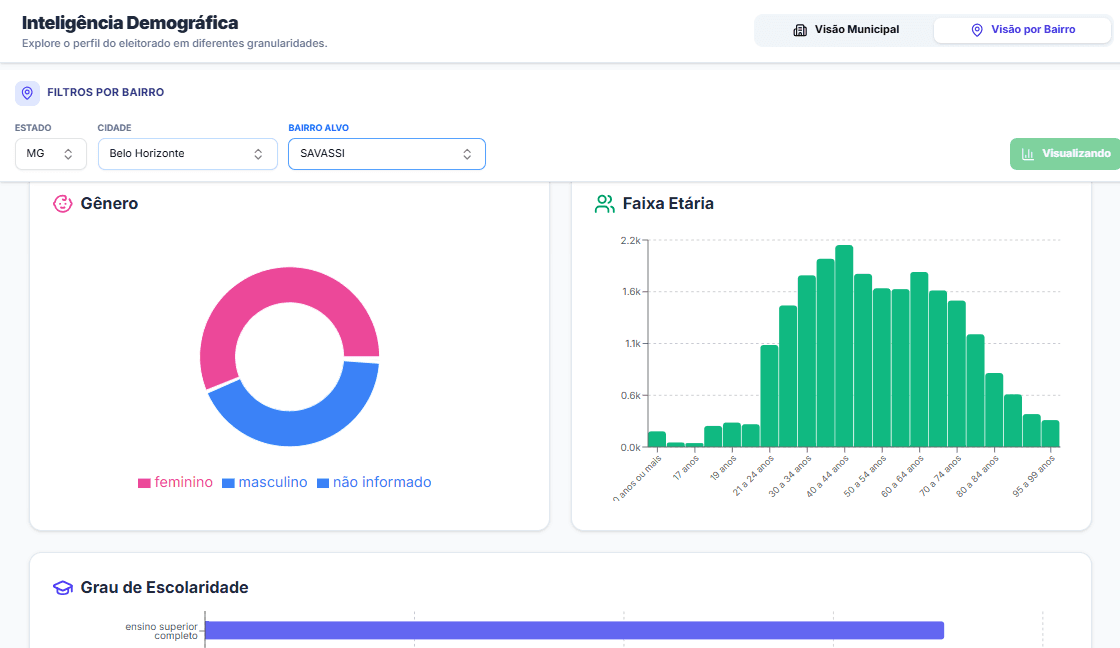The width and height of the screenshot is (1120, 648).
Task: Open the Cidade dropdown showing Belo Horizonte
Action: [187, 154]
